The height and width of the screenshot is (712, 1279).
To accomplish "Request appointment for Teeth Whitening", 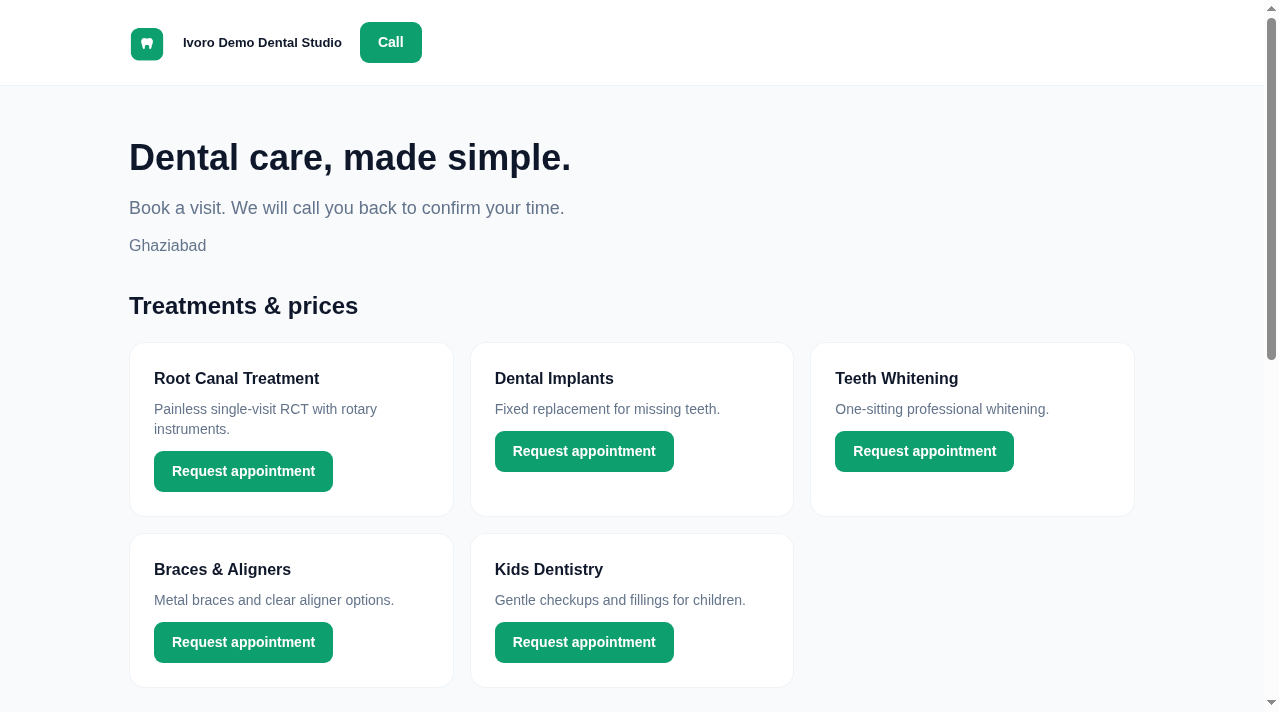I will tap(924, 451).
